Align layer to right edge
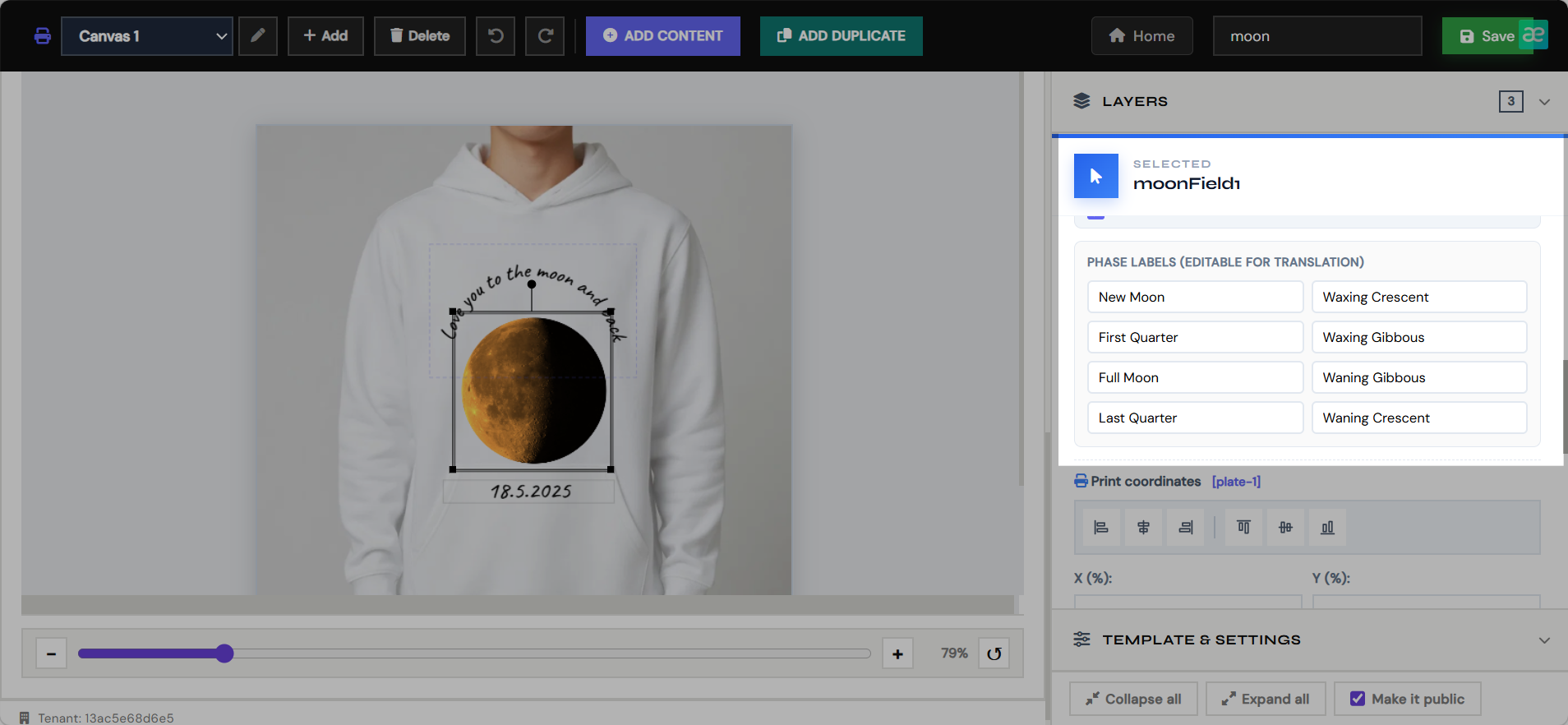 (1185, 528)
